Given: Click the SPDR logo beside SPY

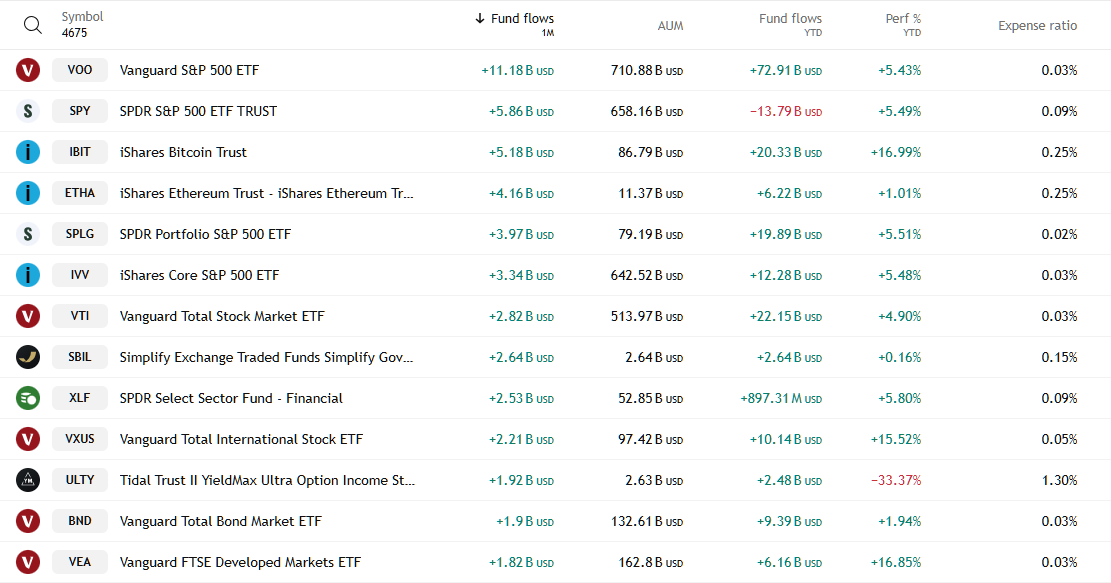Looking at the screenshot, I should click(x=27, y=111).
